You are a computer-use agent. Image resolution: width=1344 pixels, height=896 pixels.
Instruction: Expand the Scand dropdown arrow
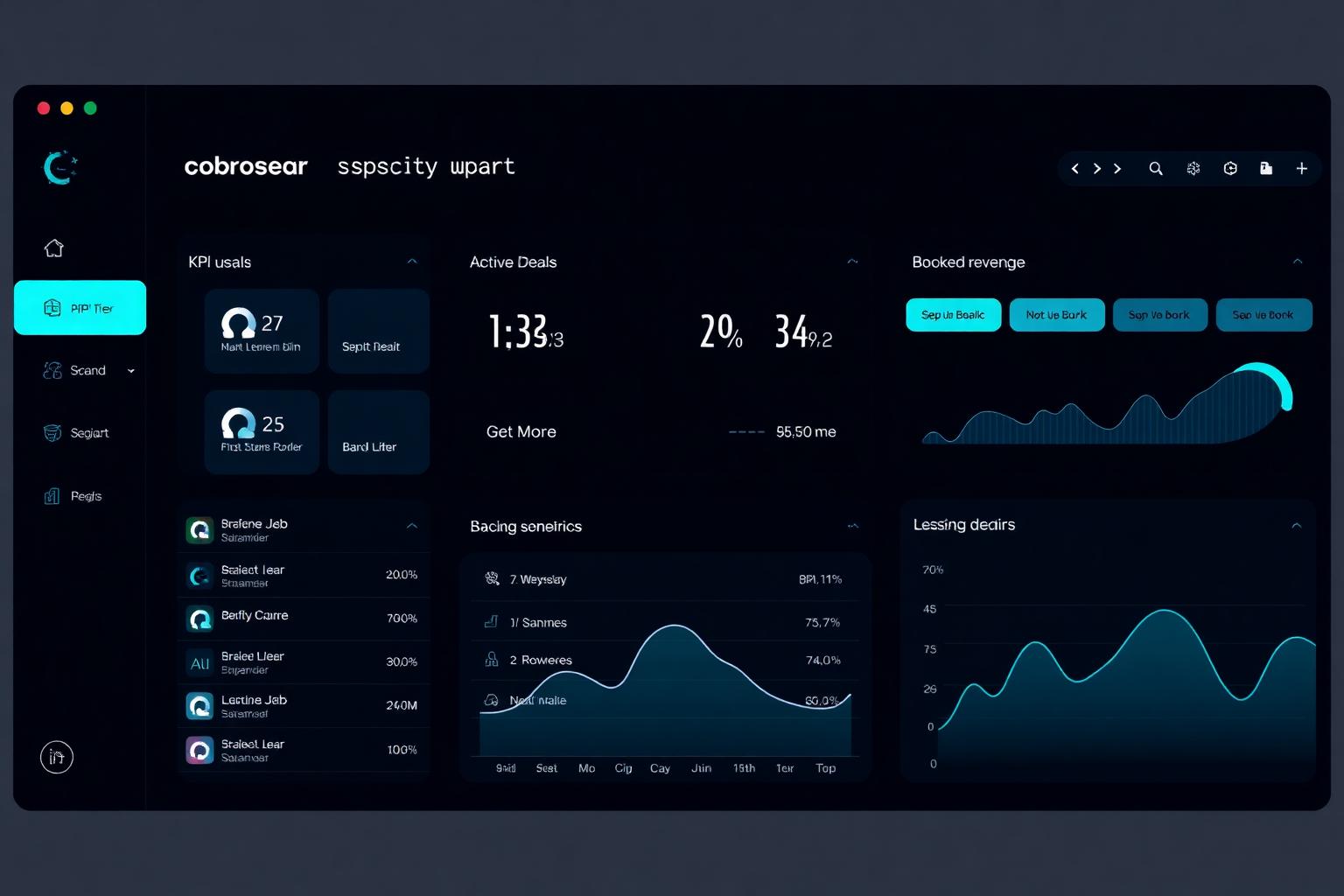131,371
